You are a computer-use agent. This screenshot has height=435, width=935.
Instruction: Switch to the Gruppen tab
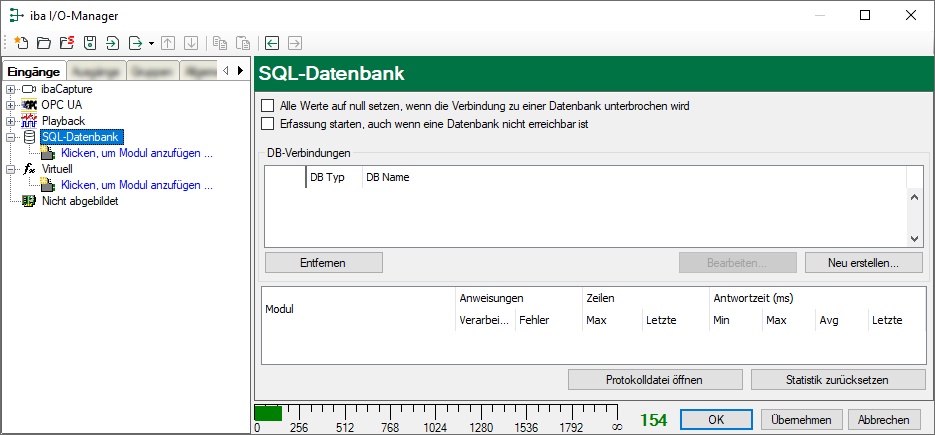coord(153,71)
